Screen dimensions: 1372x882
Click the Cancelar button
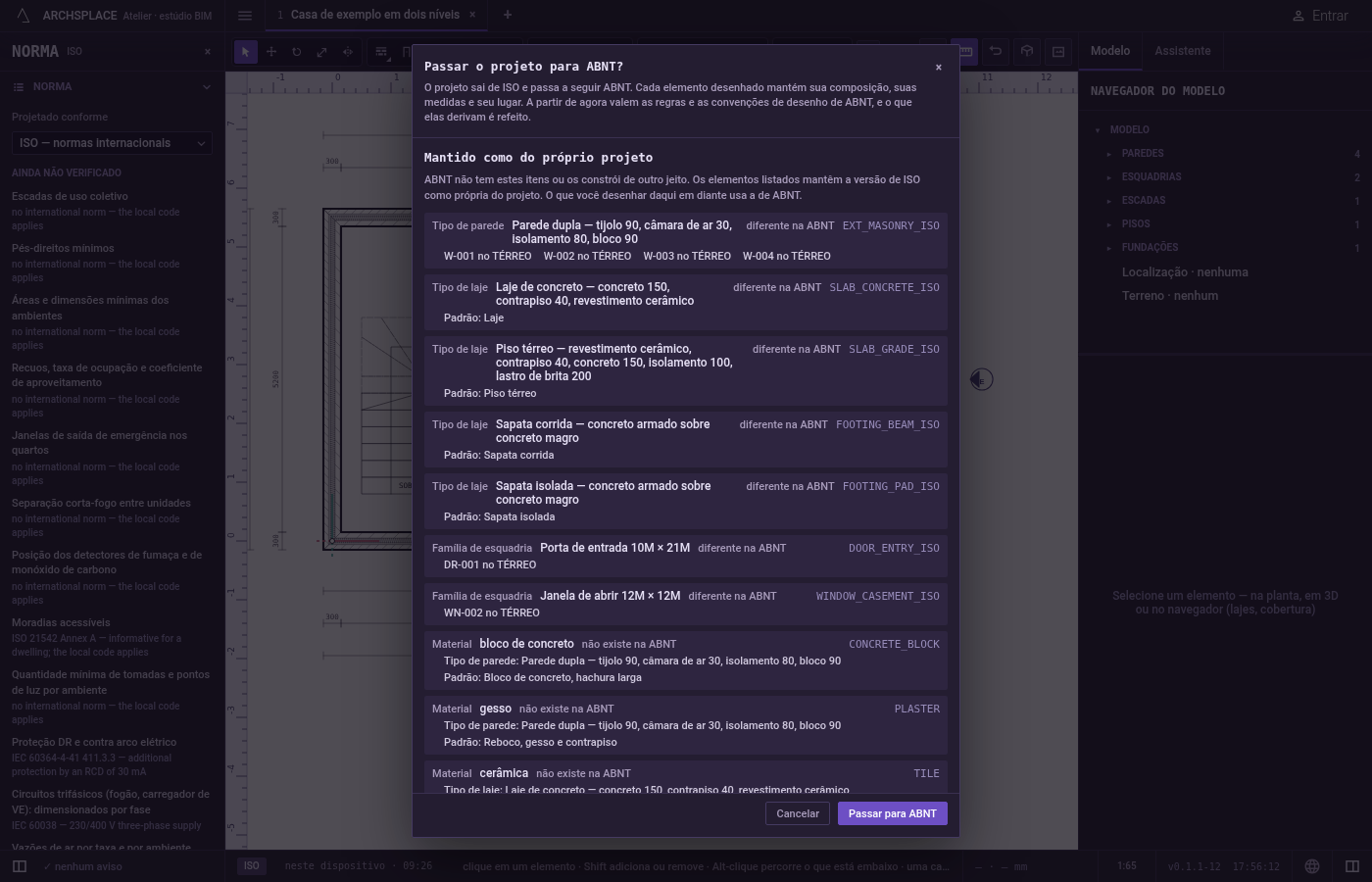point(798,813)
